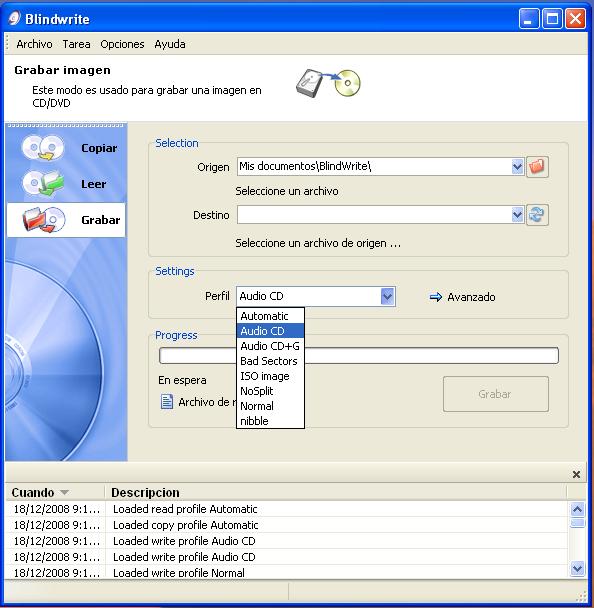Choose nibble profile option

(270, 421)
